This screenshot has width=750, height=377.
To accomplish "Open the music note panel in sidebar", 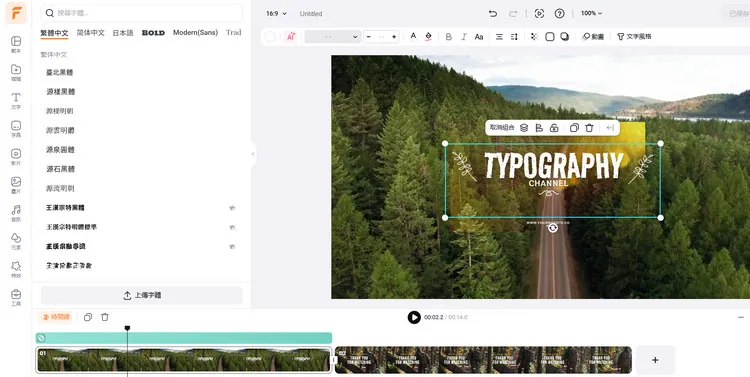I will coord(16,213).
